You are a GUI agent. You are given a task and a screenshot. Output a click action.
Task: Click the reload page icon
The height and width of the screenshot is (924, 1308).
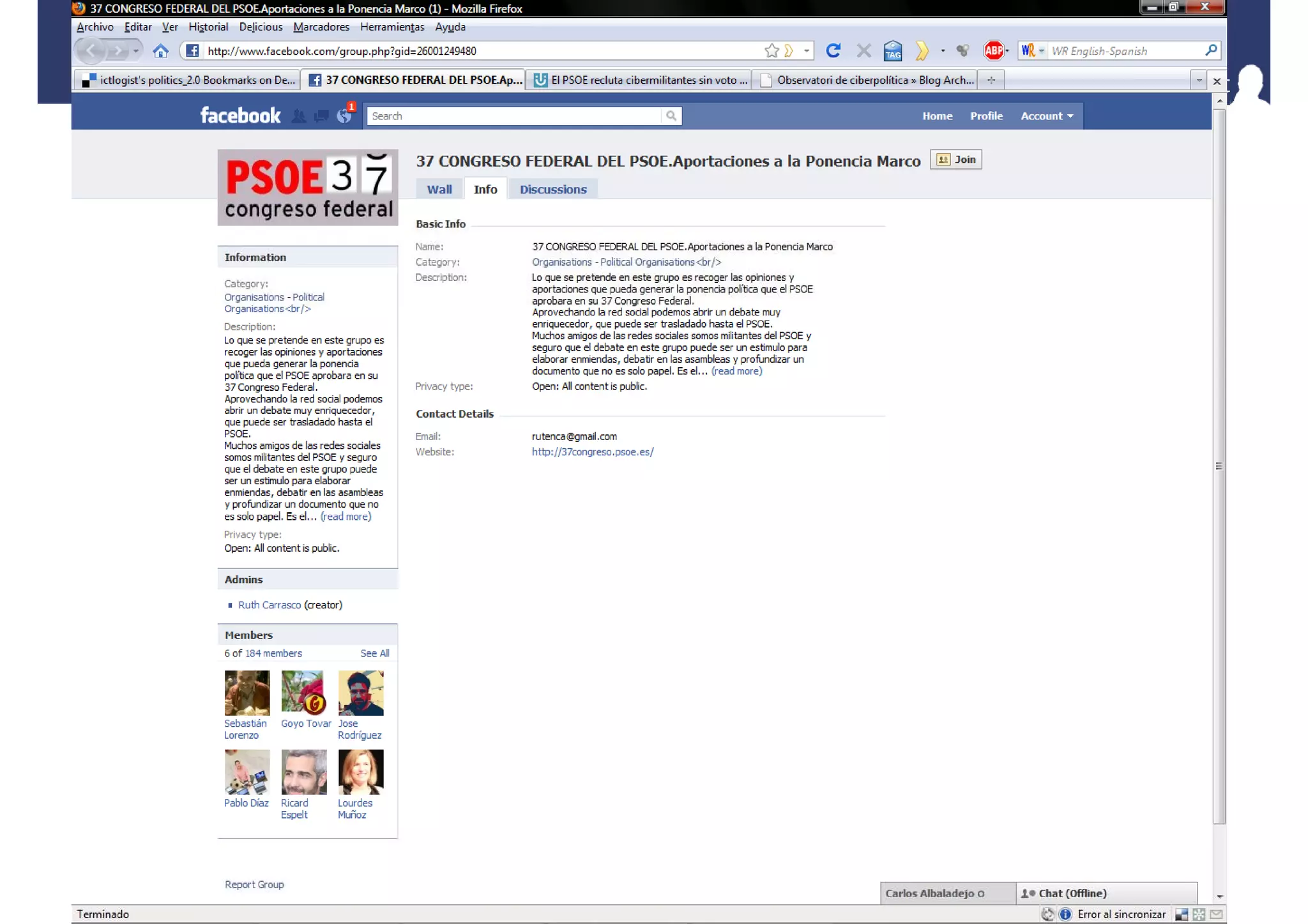click(833, 50)
